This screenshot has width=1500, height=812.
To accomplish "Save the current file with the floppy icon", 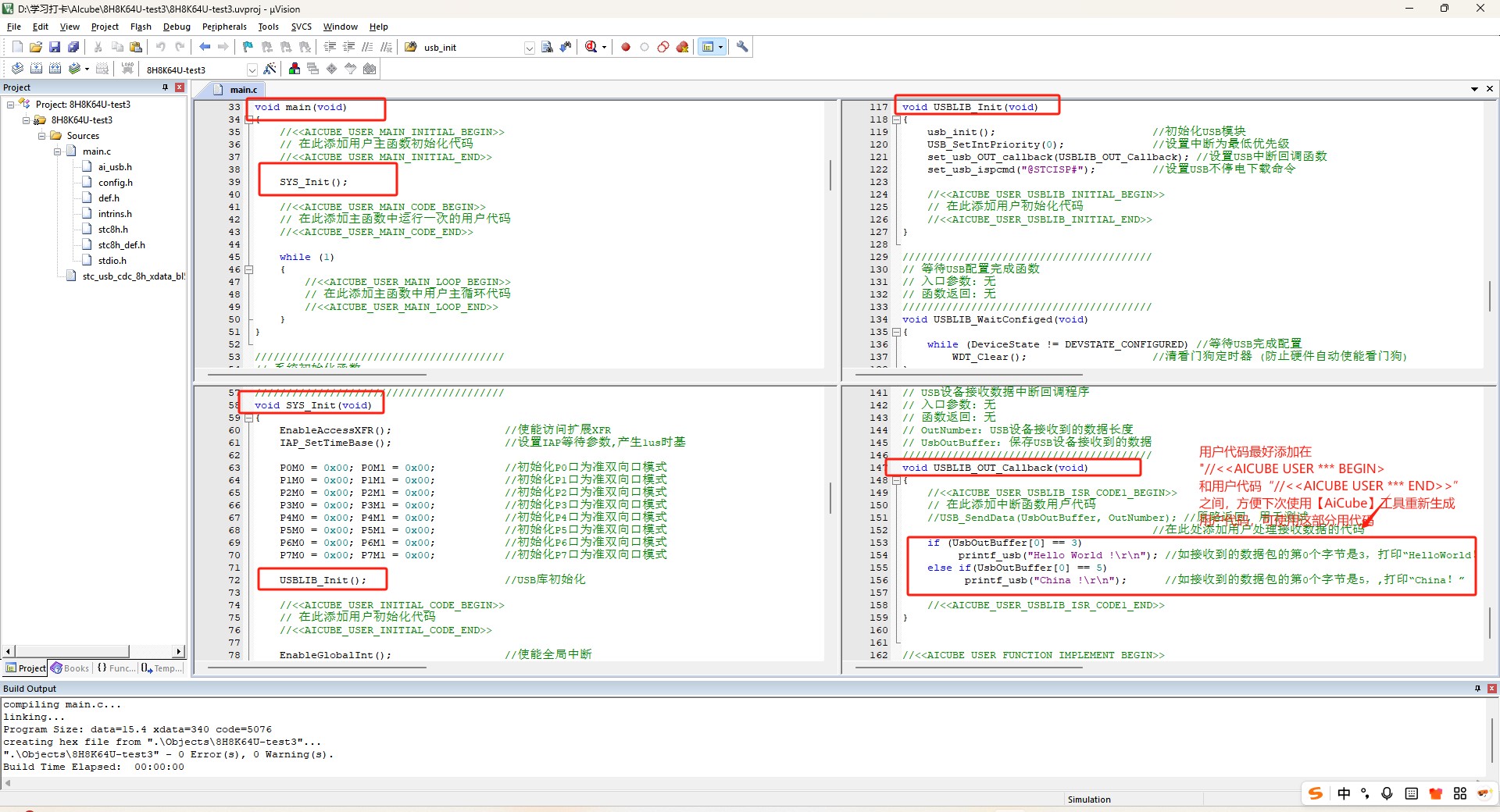I will pos(55,47).
